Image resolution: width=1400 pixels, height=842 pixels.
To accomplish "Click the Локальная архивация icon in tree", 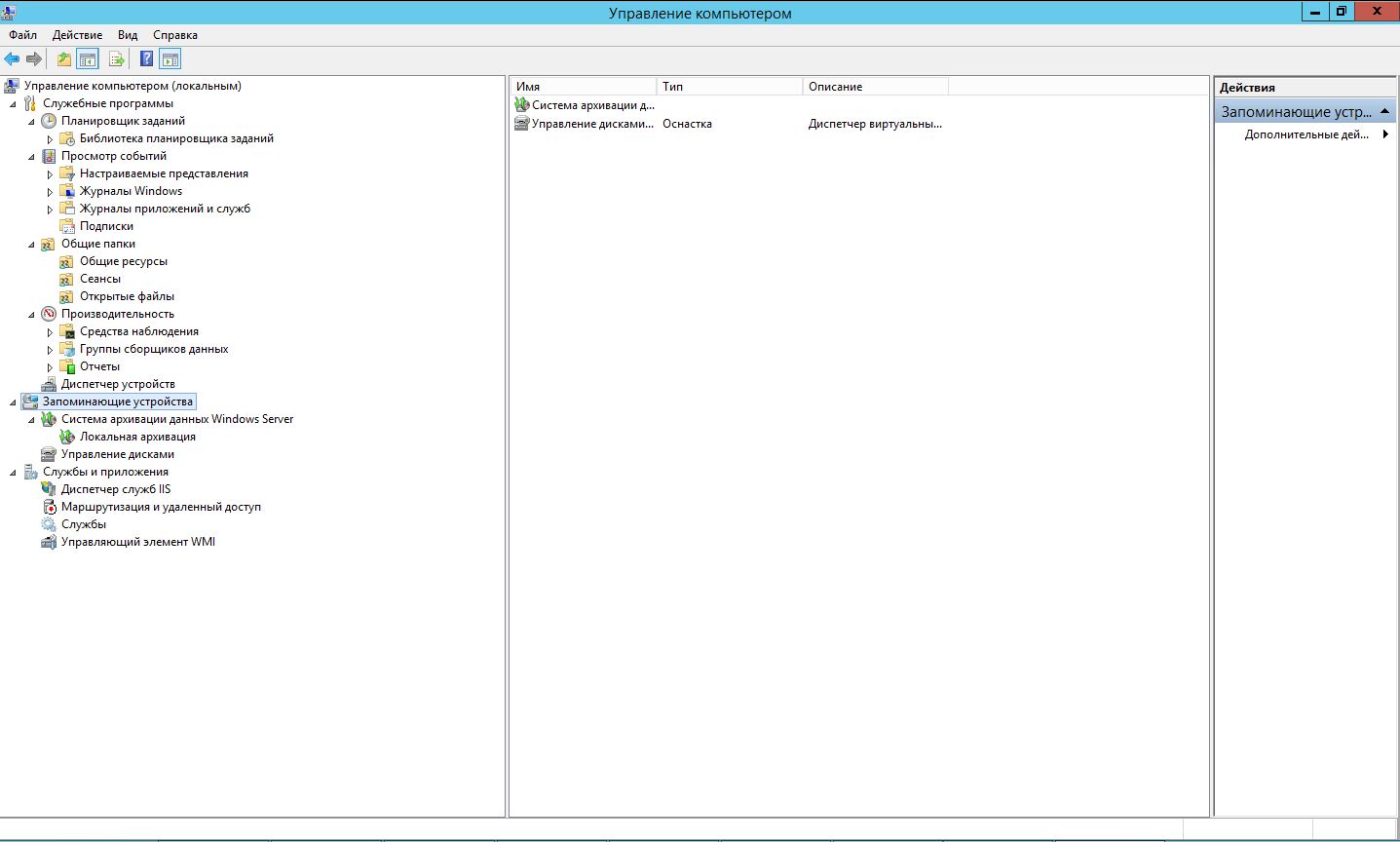I will [x=67, y=437].
